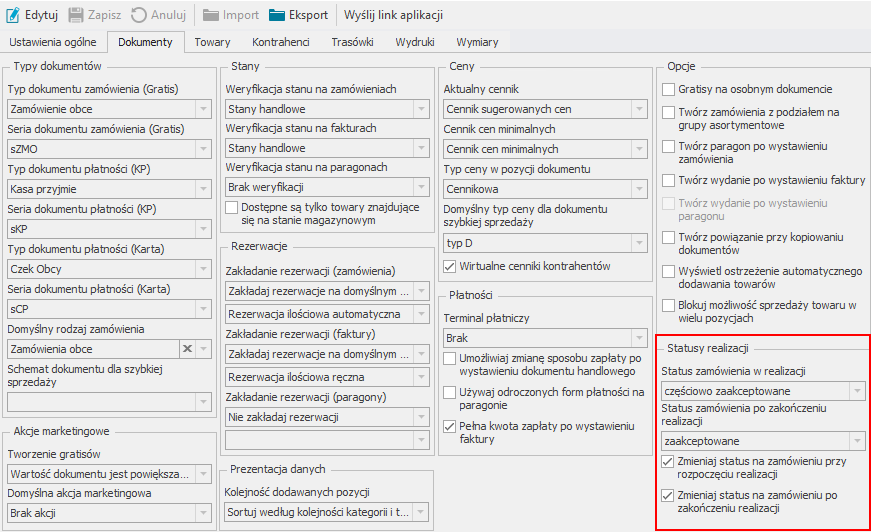Expand the sZMO series dropdown
Viewport: 871px width, 532px height.
click(203, 149)
